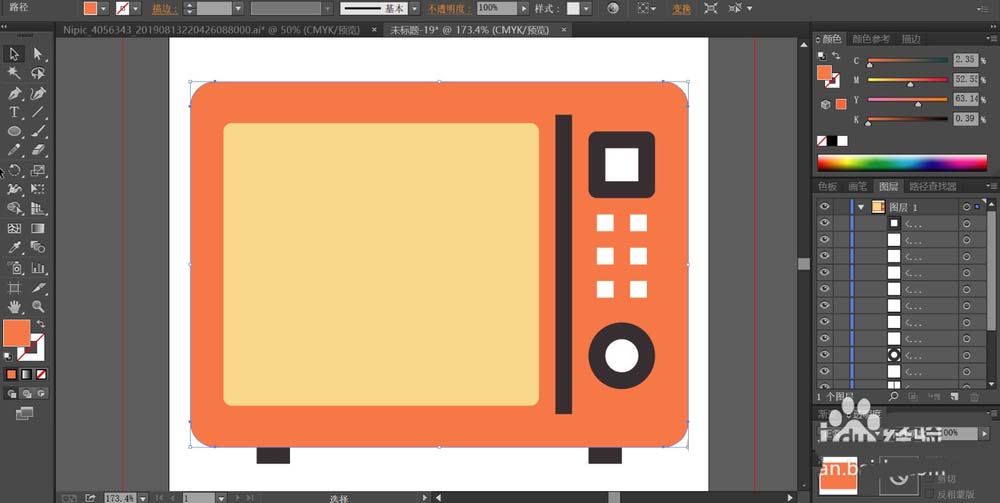Select the Rotate tool
This screenshot has width=1000, height=503.
click(x=14, y=170)
